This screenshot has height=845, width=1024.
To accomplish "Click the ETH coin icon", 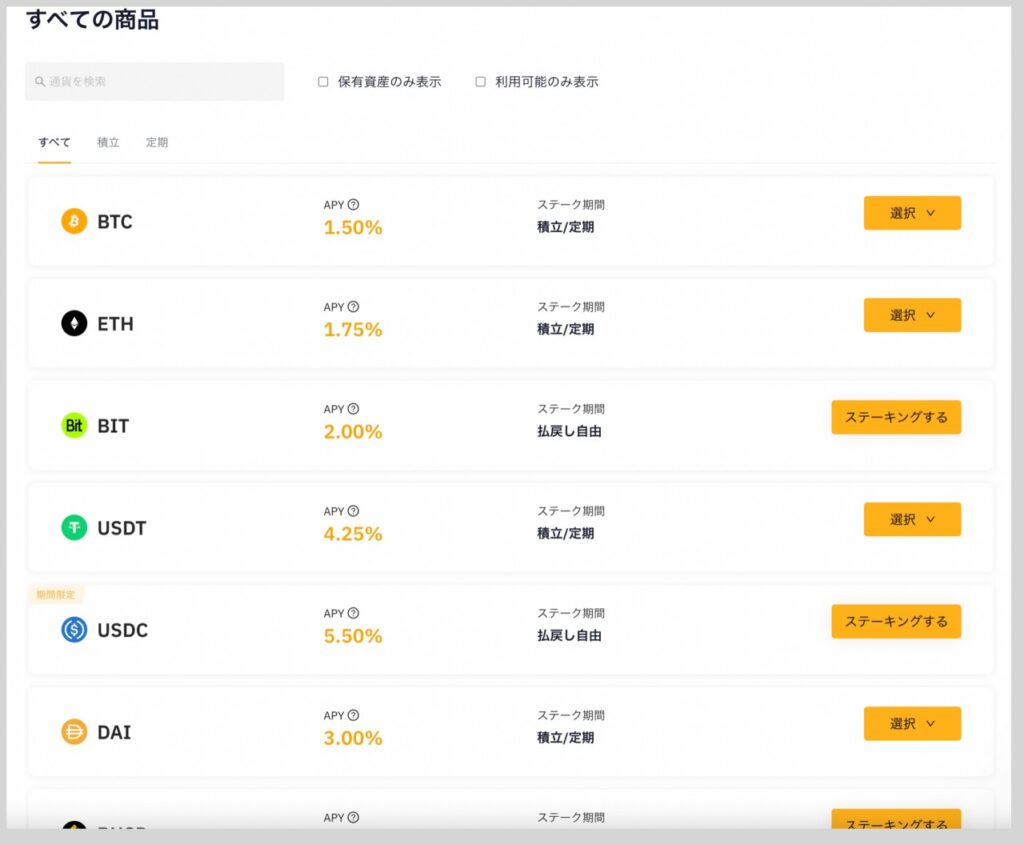I will coord(73,324).
